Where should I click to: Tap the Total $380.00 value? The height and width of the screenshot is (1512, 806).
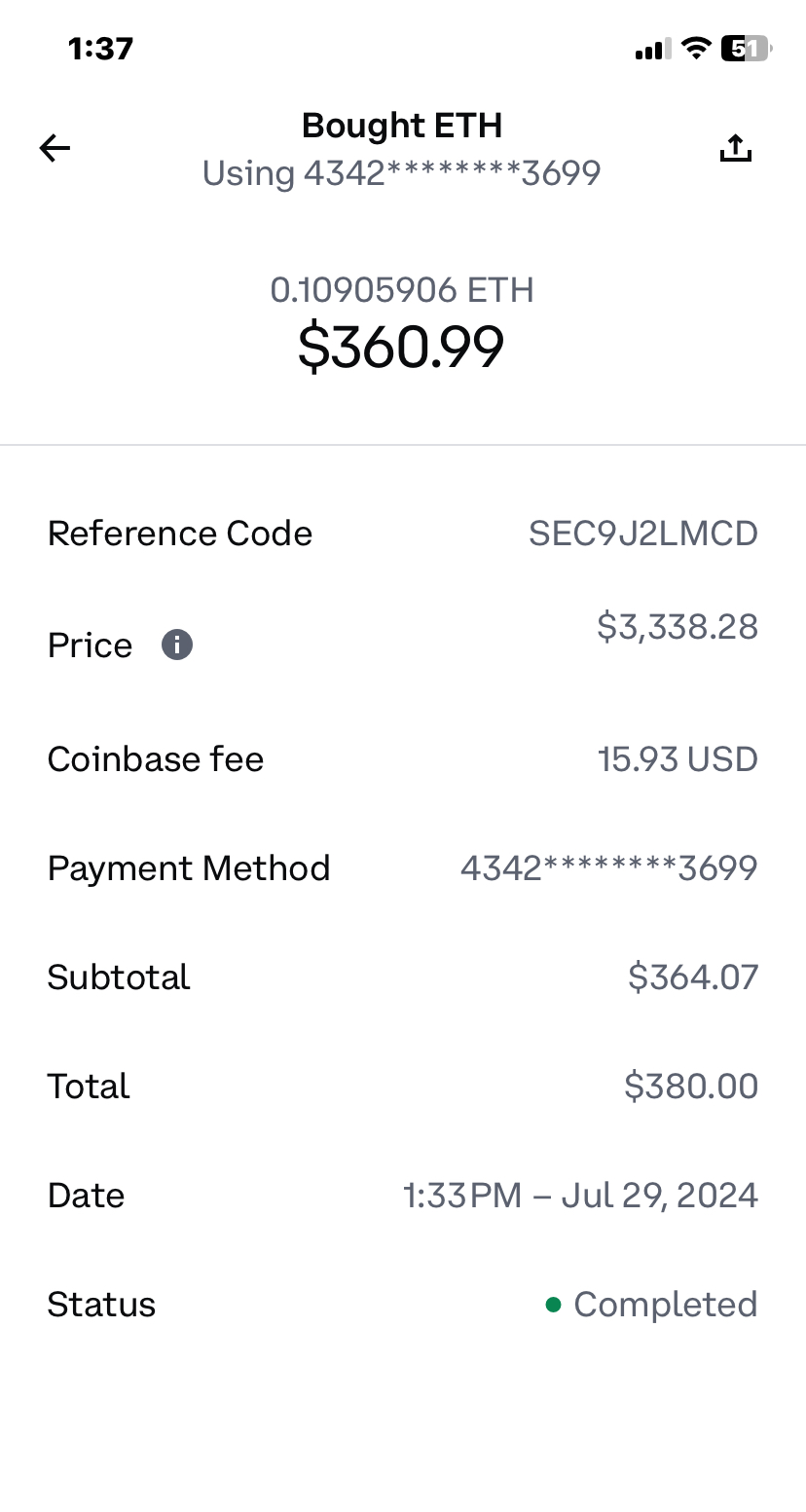[x=691, y=1087]
